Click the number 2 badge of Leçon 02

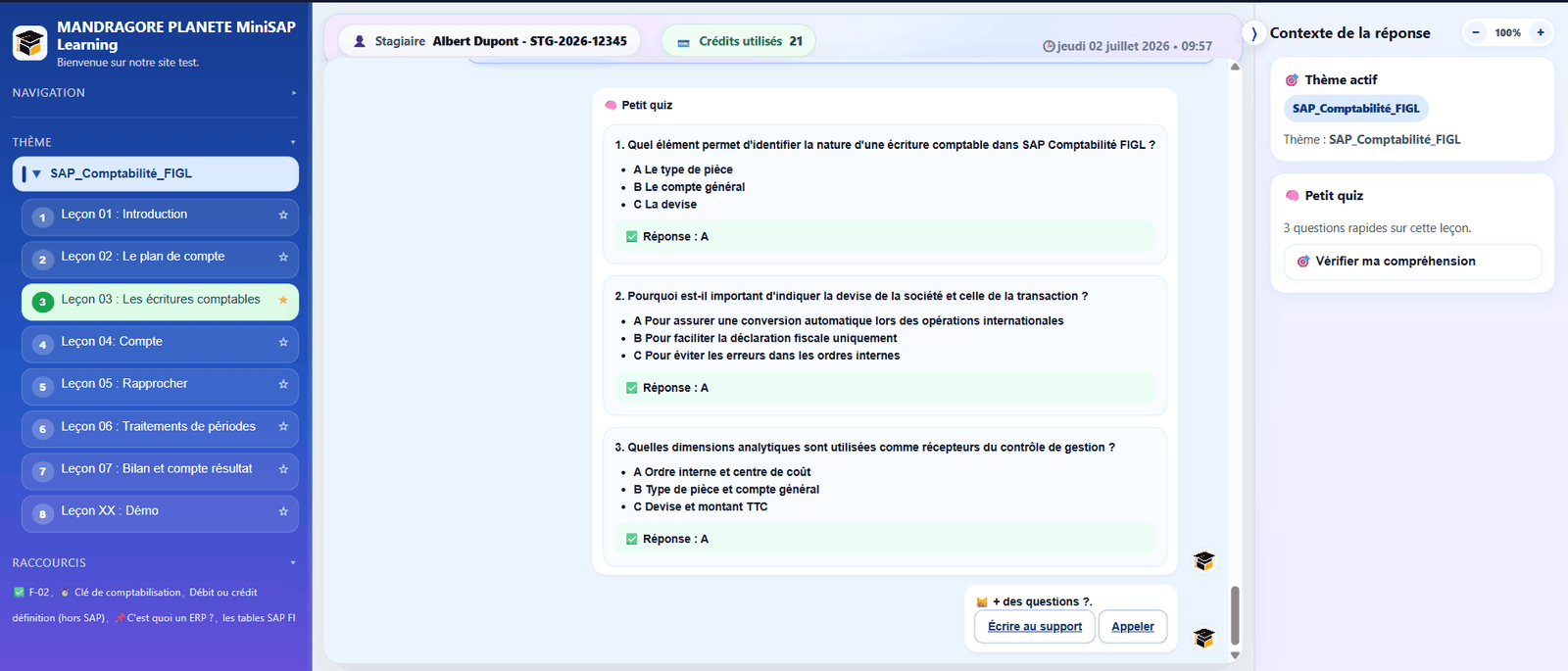(42, 260)
